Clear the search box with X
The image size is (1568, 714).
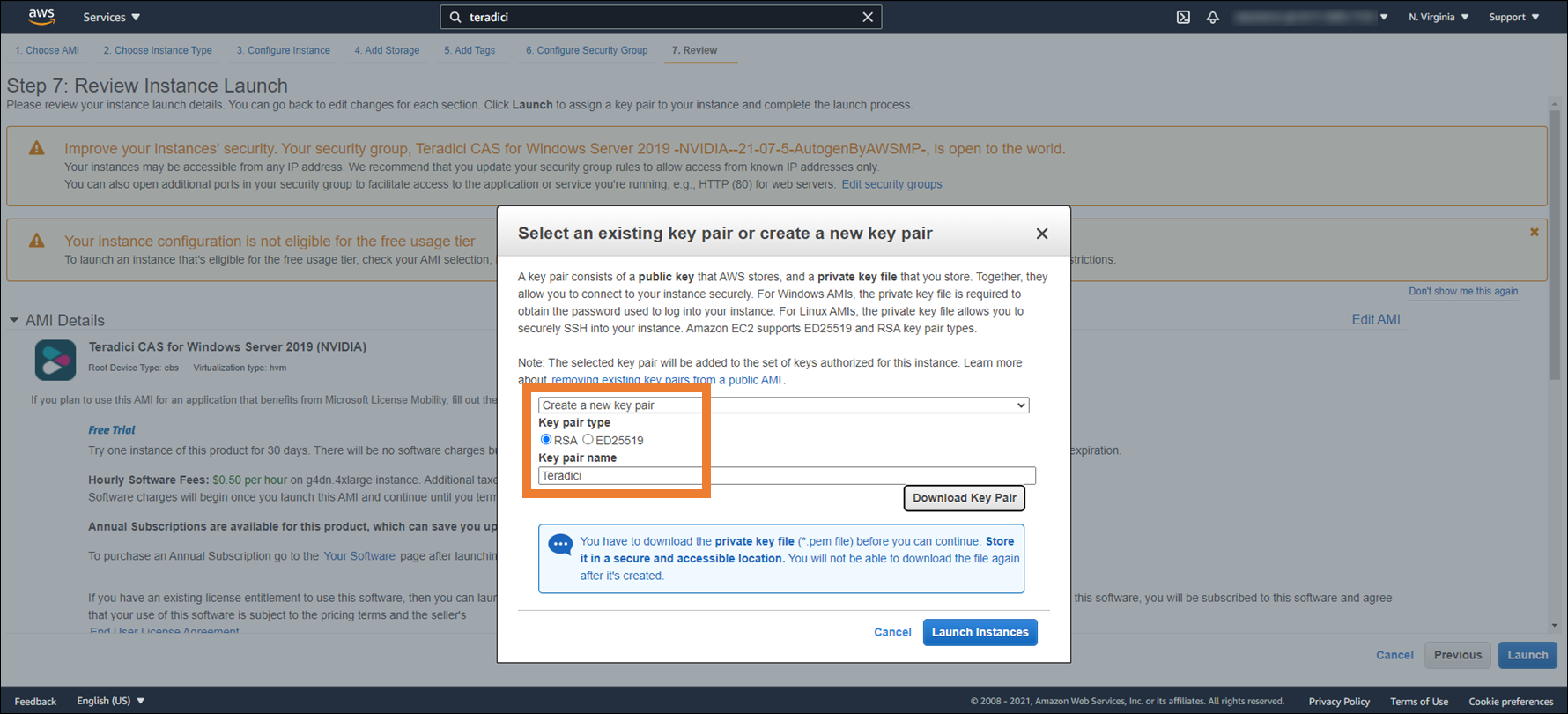click(868, 17)
